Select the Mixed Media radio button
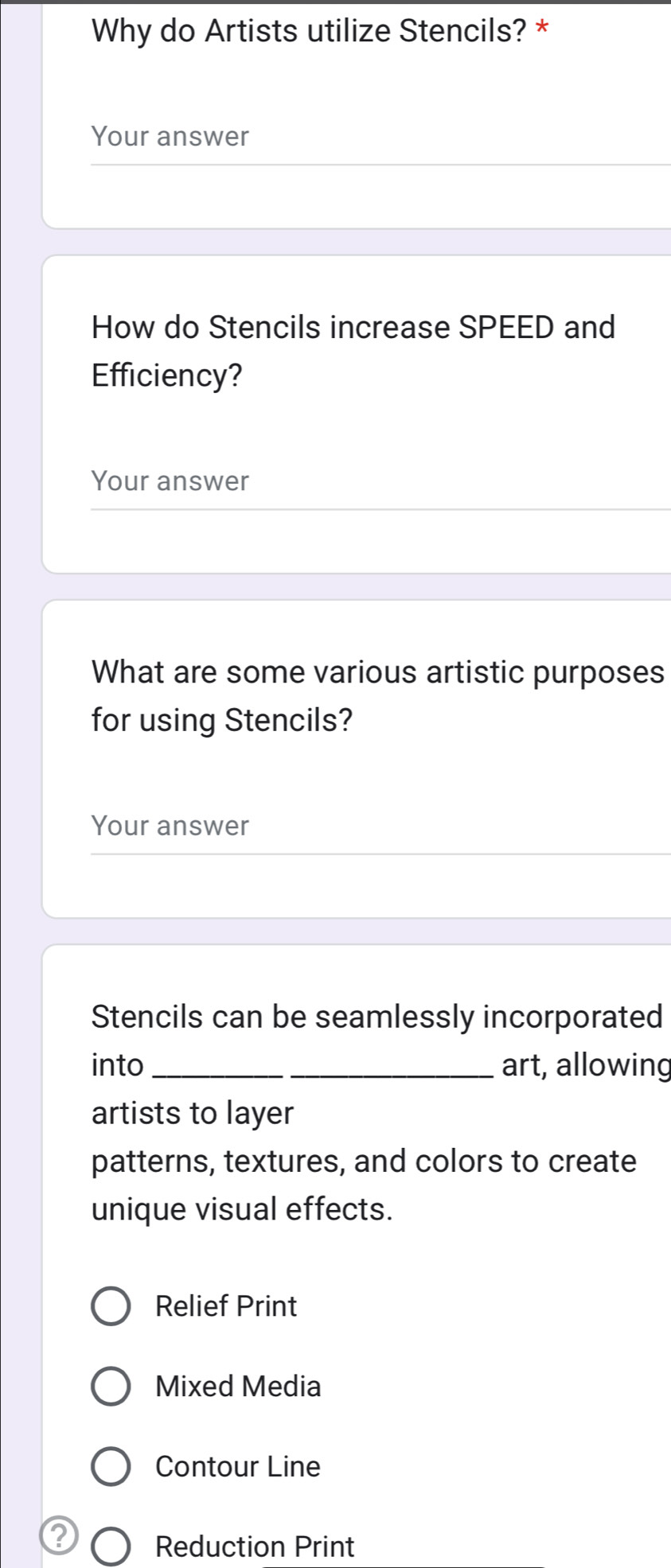Viewport: 671px width, 1568px height. [111, 1387]
